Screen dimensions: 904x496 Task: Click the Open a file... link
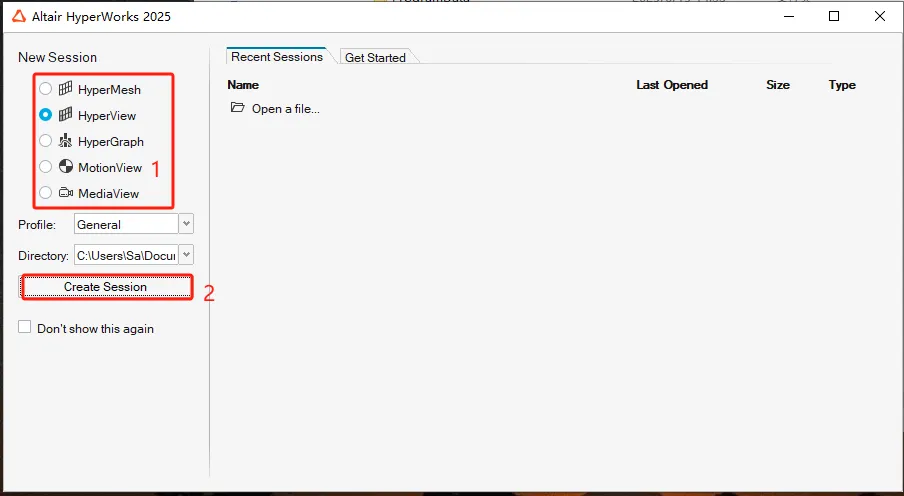coord(285,109)
